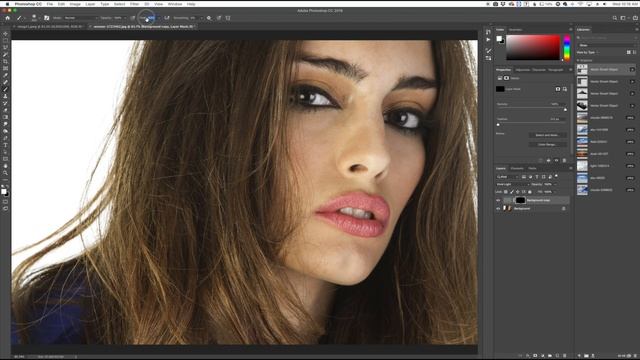The width and height of the screenshot is (640, 360).
Task: Open the Filter menu
Action: pos(134,4)
